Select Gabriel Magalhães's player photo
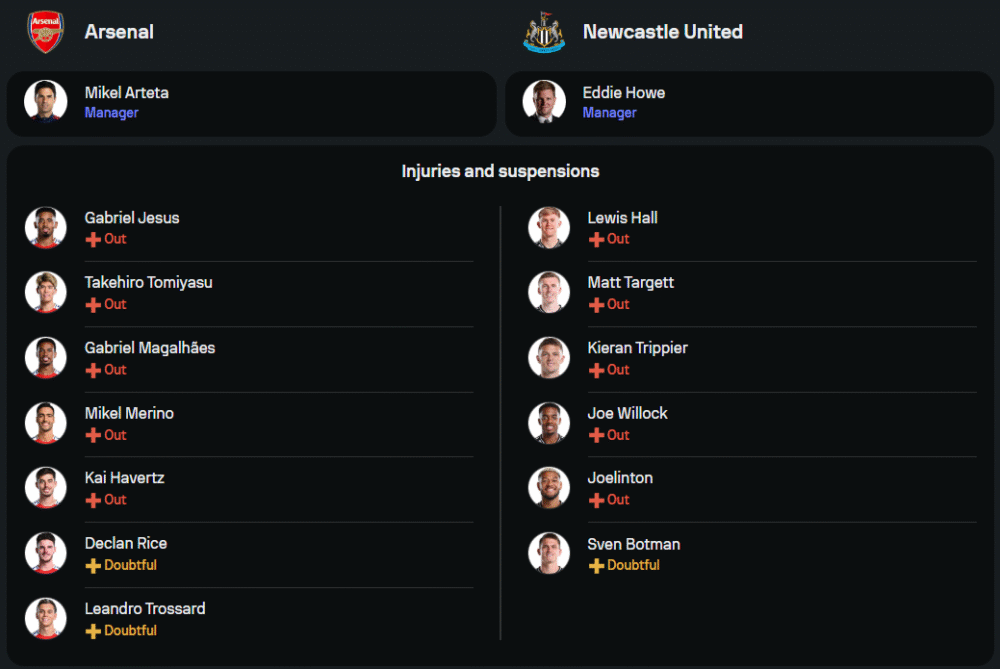This screenshot has width=1000, height=669. coord(46,358)
